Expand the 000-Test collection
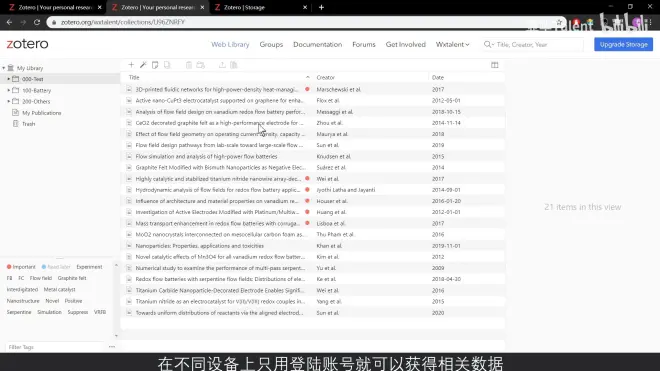 tap(8, 79)
